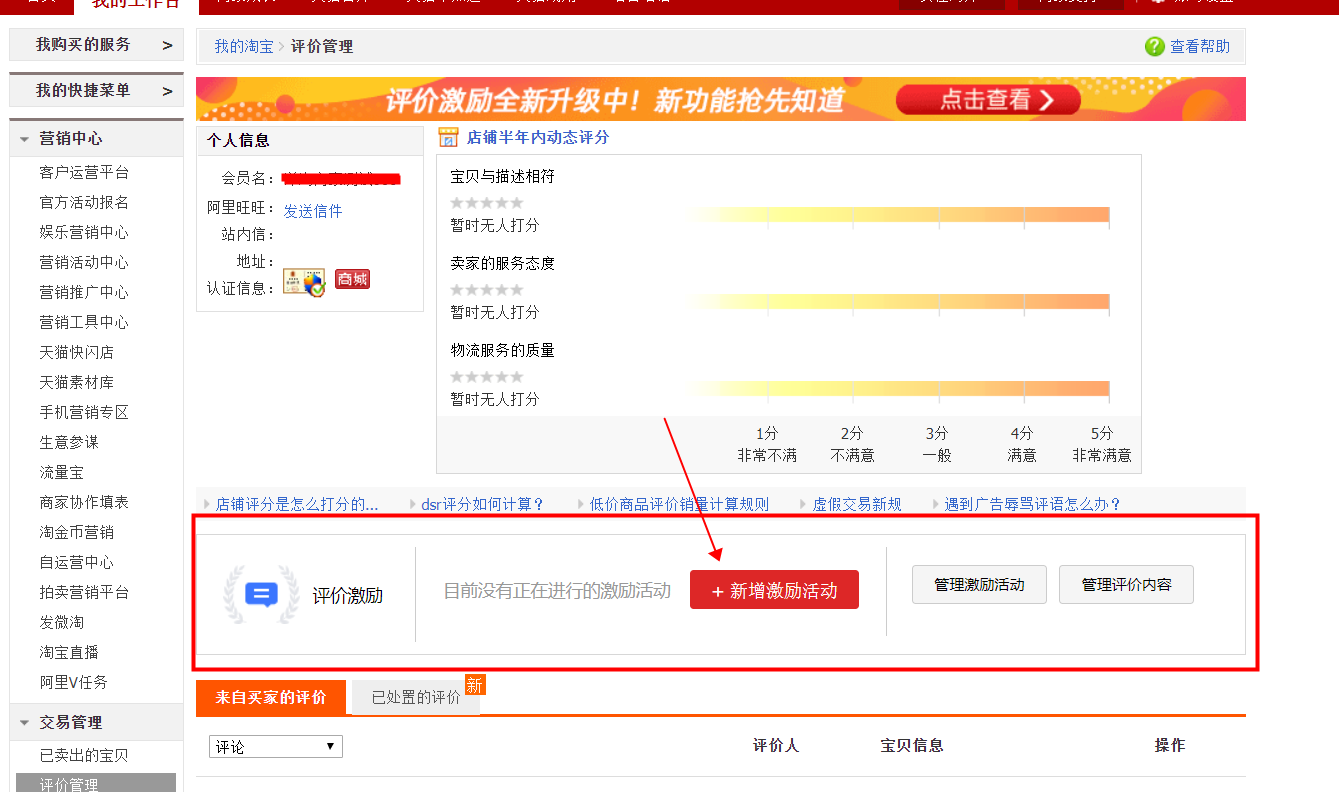Expand the 我购买的服务 menu

(96, 45)
